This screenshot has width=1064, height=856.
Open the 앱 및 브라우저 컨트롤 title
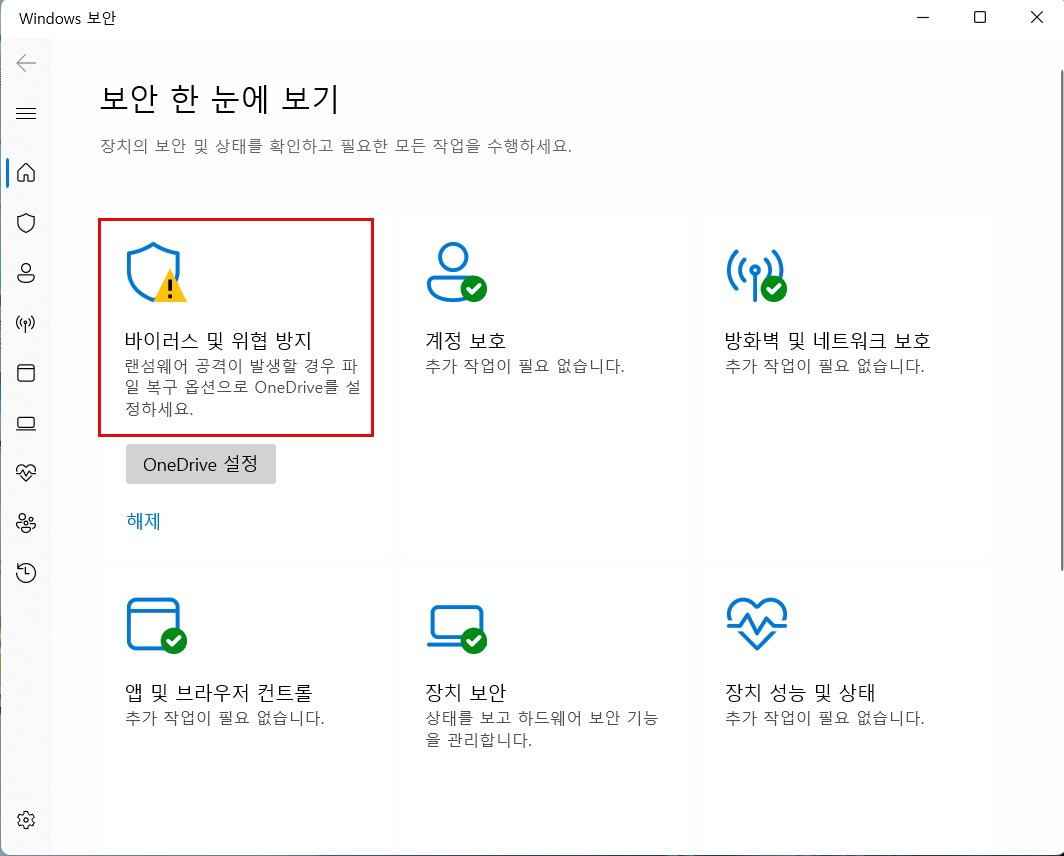(x=218, y=692)
